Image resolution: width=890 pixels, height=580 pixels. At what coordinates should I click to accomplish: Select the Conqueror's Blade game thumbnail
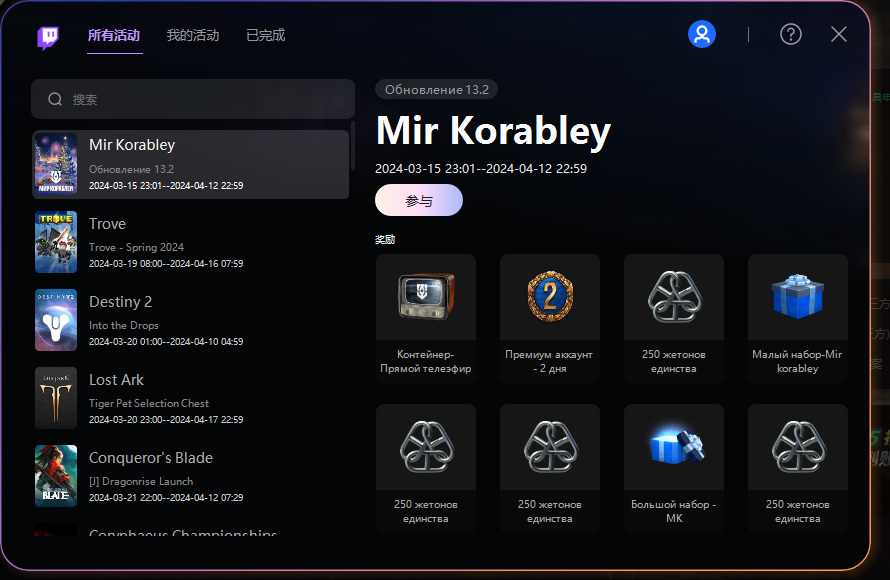click(56, 476)
